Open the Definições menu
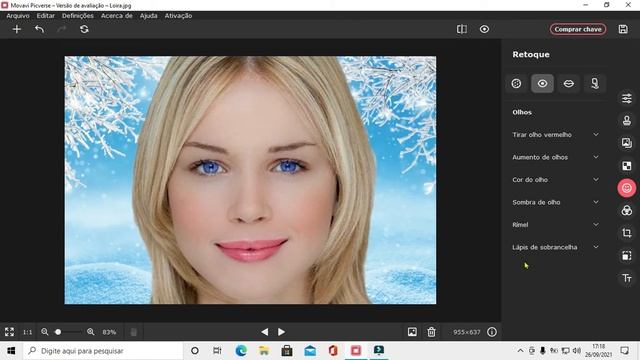 (x=78, y=16)
